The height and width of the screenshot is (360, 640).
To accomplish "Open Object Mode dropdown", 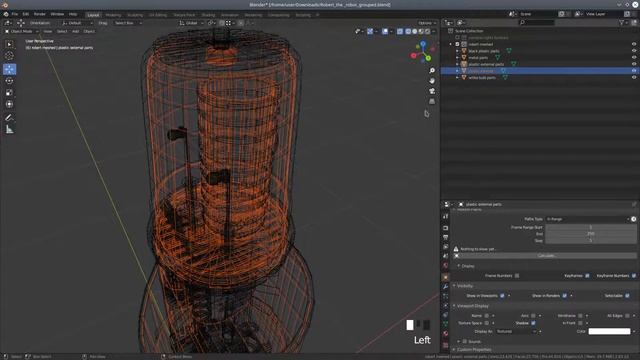I will (x=21, y=31).
